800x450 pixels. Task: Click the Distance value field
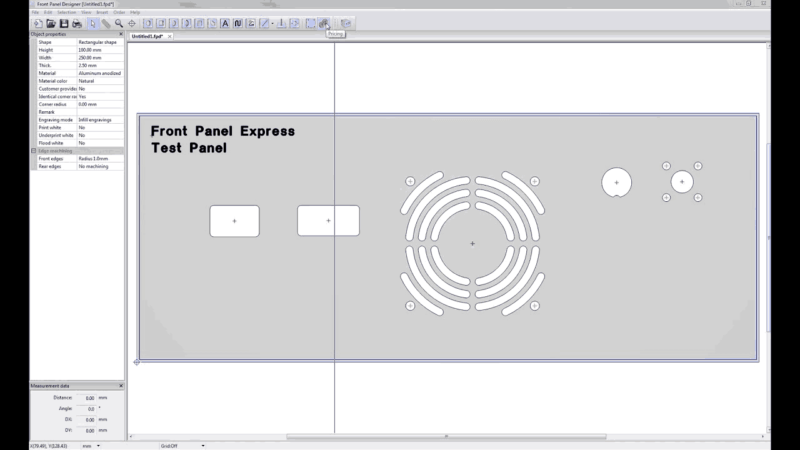coord(86,397)
